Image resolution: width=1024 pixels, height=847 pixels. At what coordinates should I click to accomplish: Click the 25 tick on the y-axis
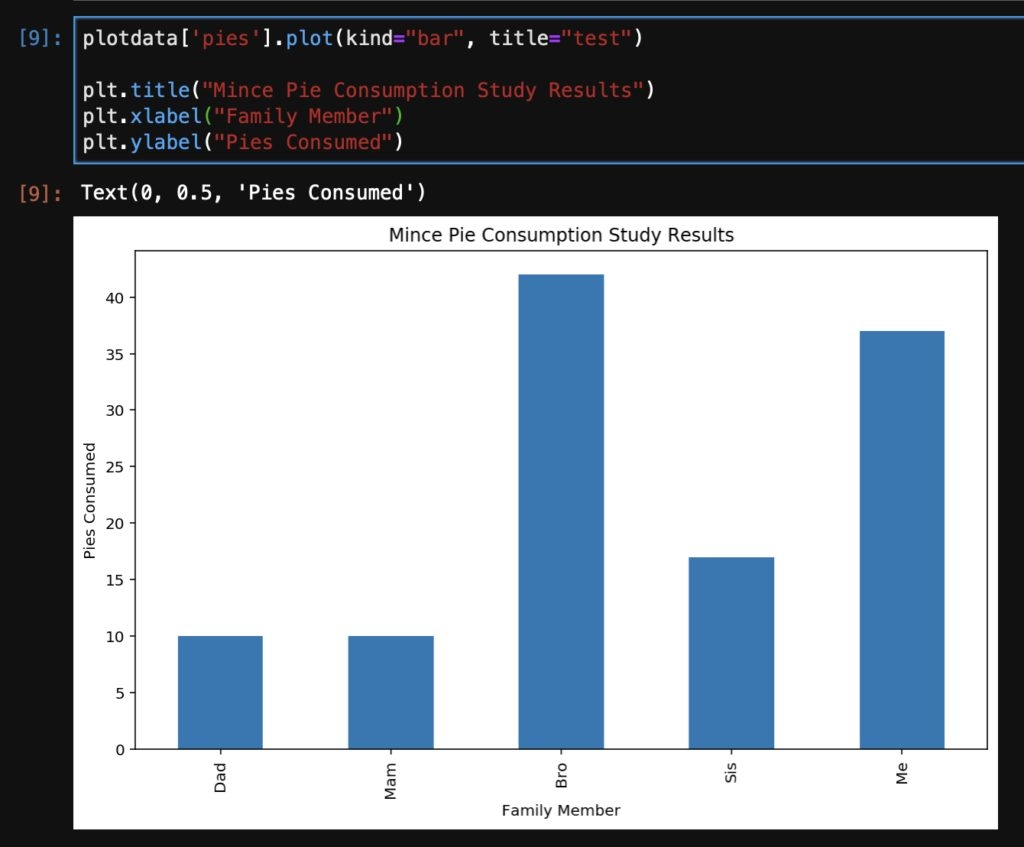coord(115,467)
